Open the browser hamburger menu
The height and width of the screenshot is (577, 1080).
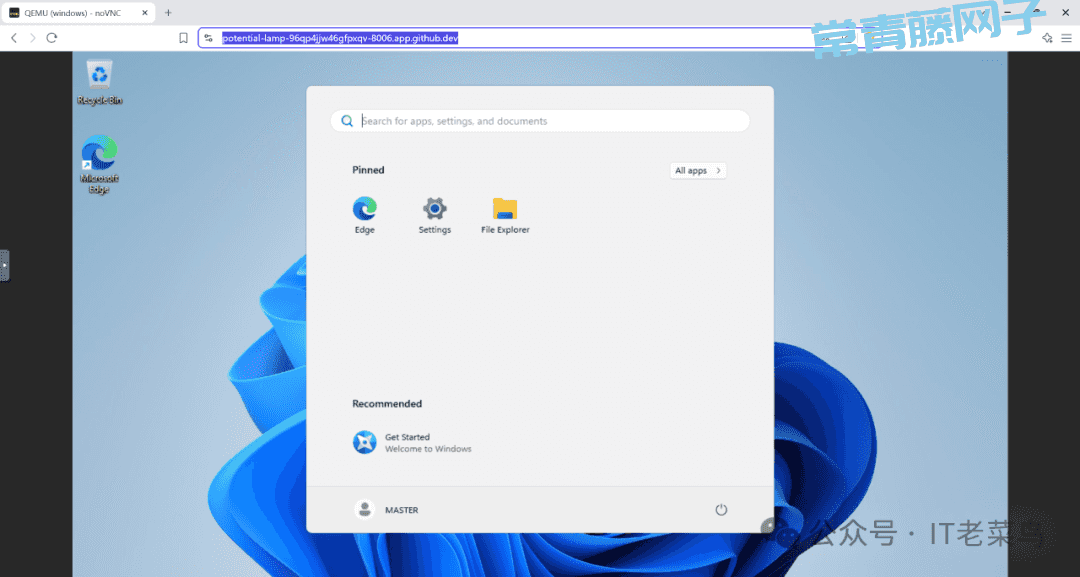(1066, 38)
